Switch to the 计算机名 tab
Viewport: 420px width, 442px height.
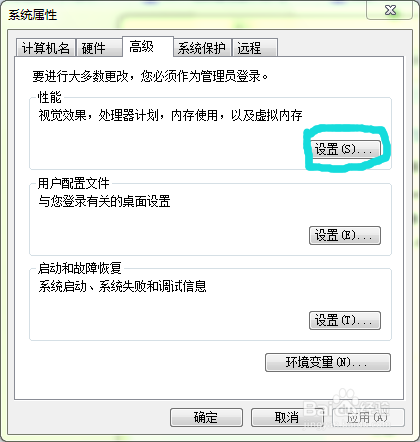tap(46, 48)
